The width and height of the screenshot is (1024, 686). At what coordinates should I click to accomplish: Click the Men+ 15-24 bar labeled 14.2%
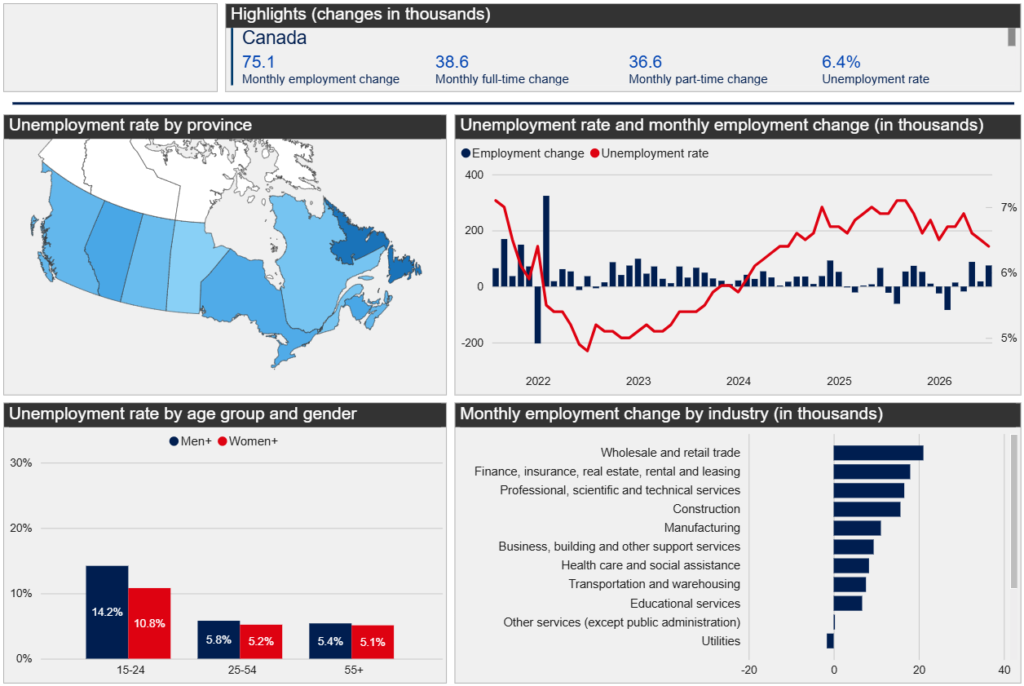(107, 612)
